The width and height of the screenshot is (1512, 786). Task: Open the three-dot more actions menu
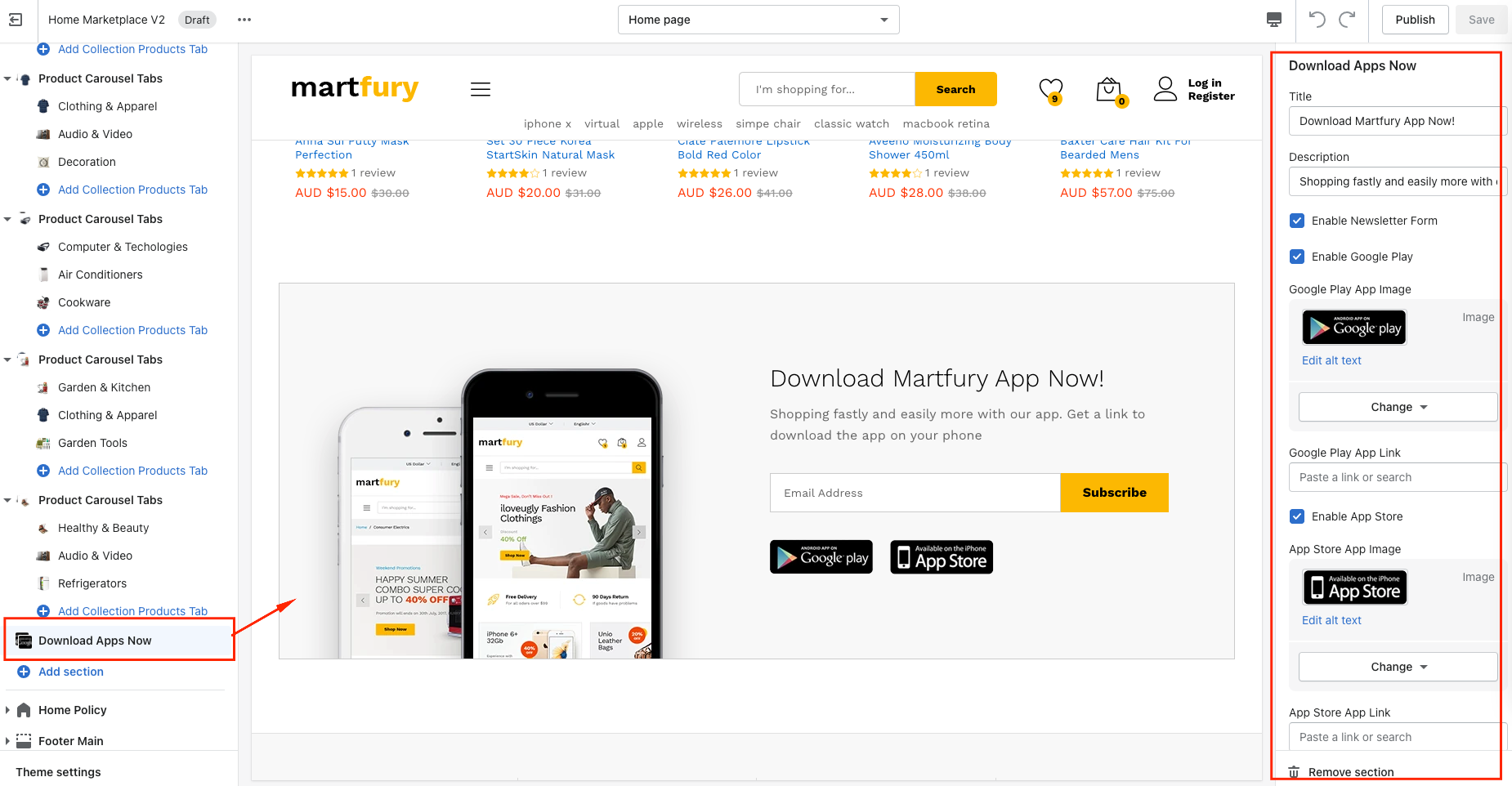tap(244, 20)
